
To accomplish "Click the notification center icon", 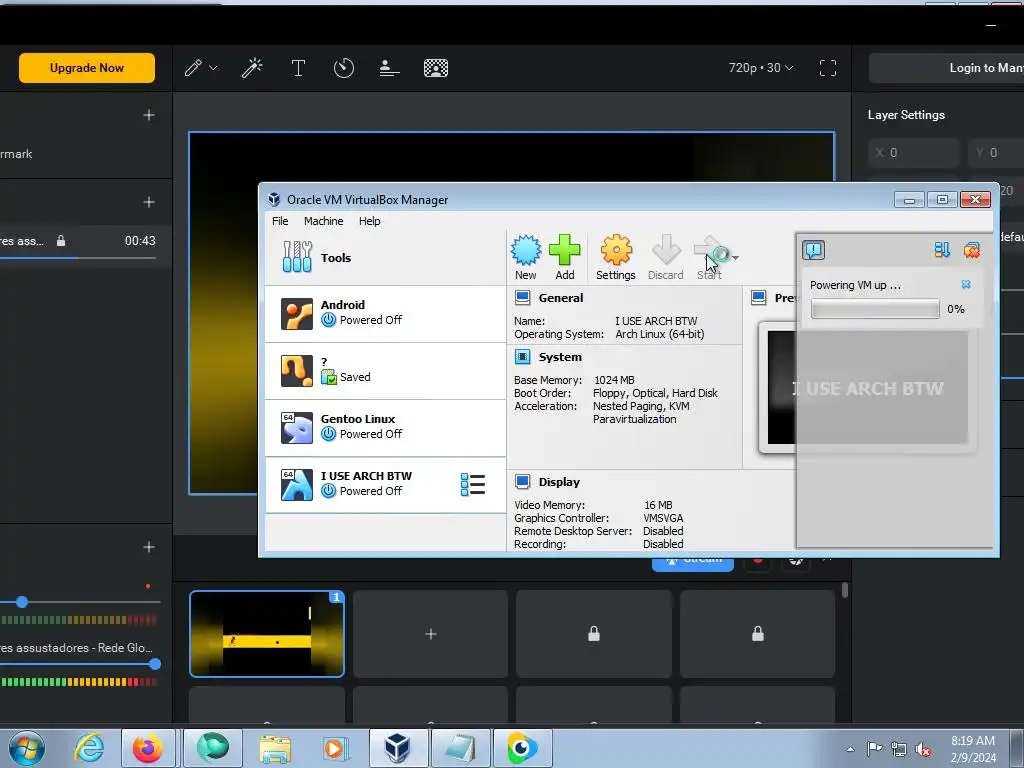I will pyautogui.click(x=814, y=250).
